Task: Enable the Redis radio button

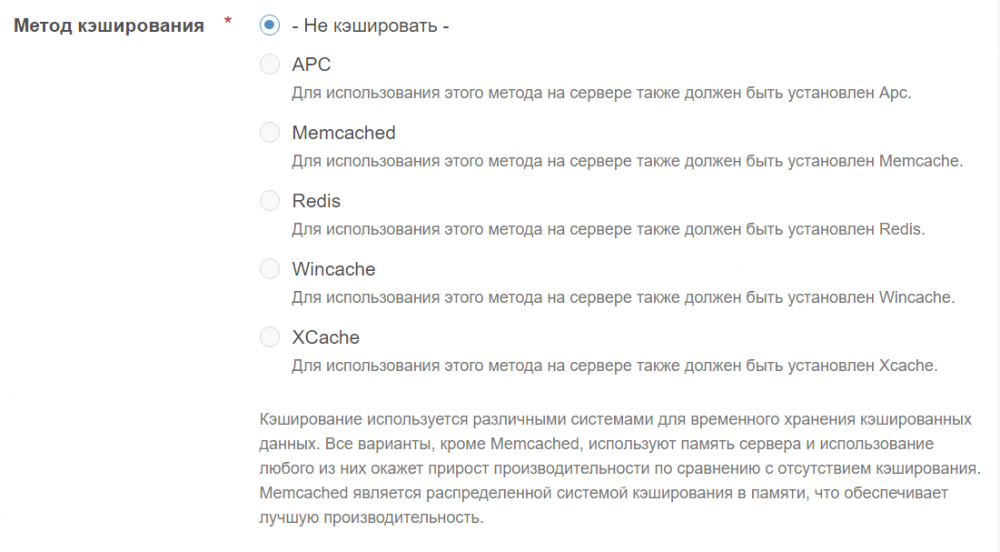Action: (269, 201)
